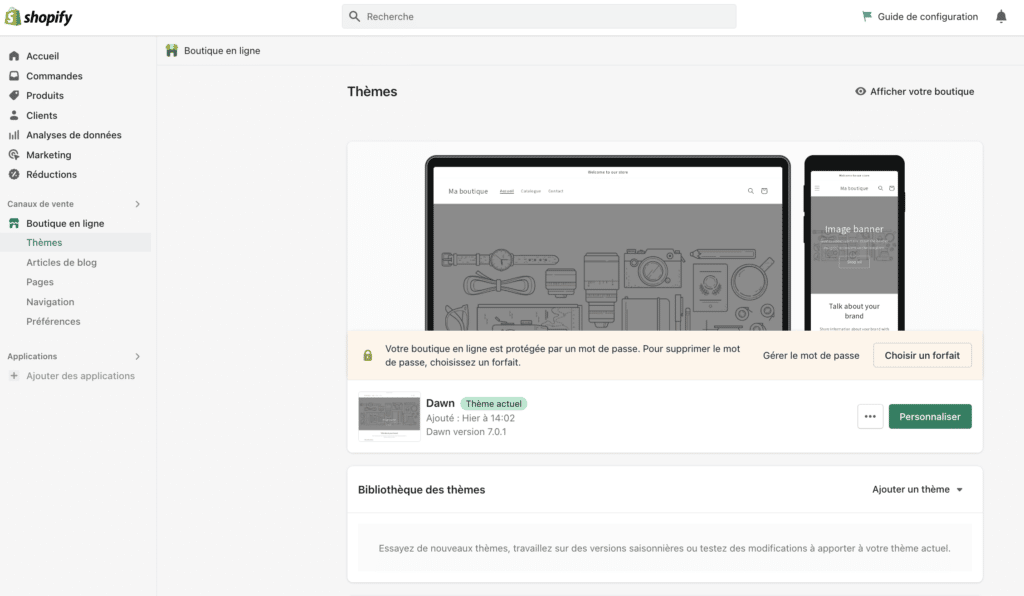This screenshot has width=1024, height=596.
Task: Open the Dawn theme options menu
Action: coord(869,416)
